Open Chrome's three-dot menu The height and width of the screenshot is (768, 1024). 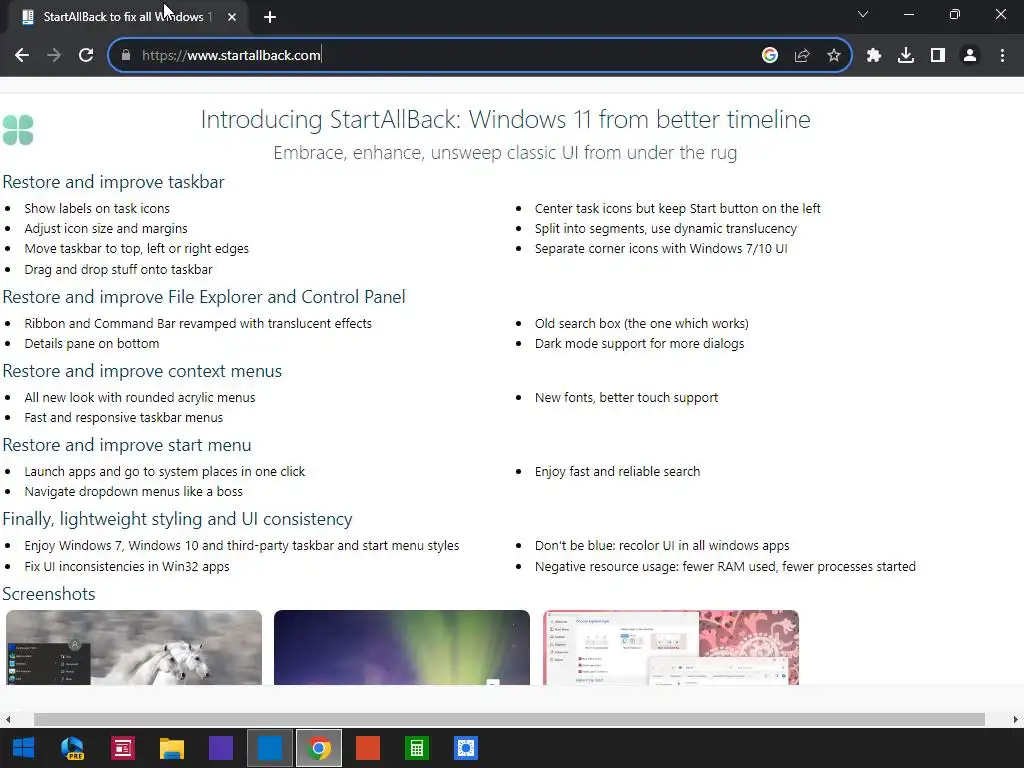coord(1002,56)
